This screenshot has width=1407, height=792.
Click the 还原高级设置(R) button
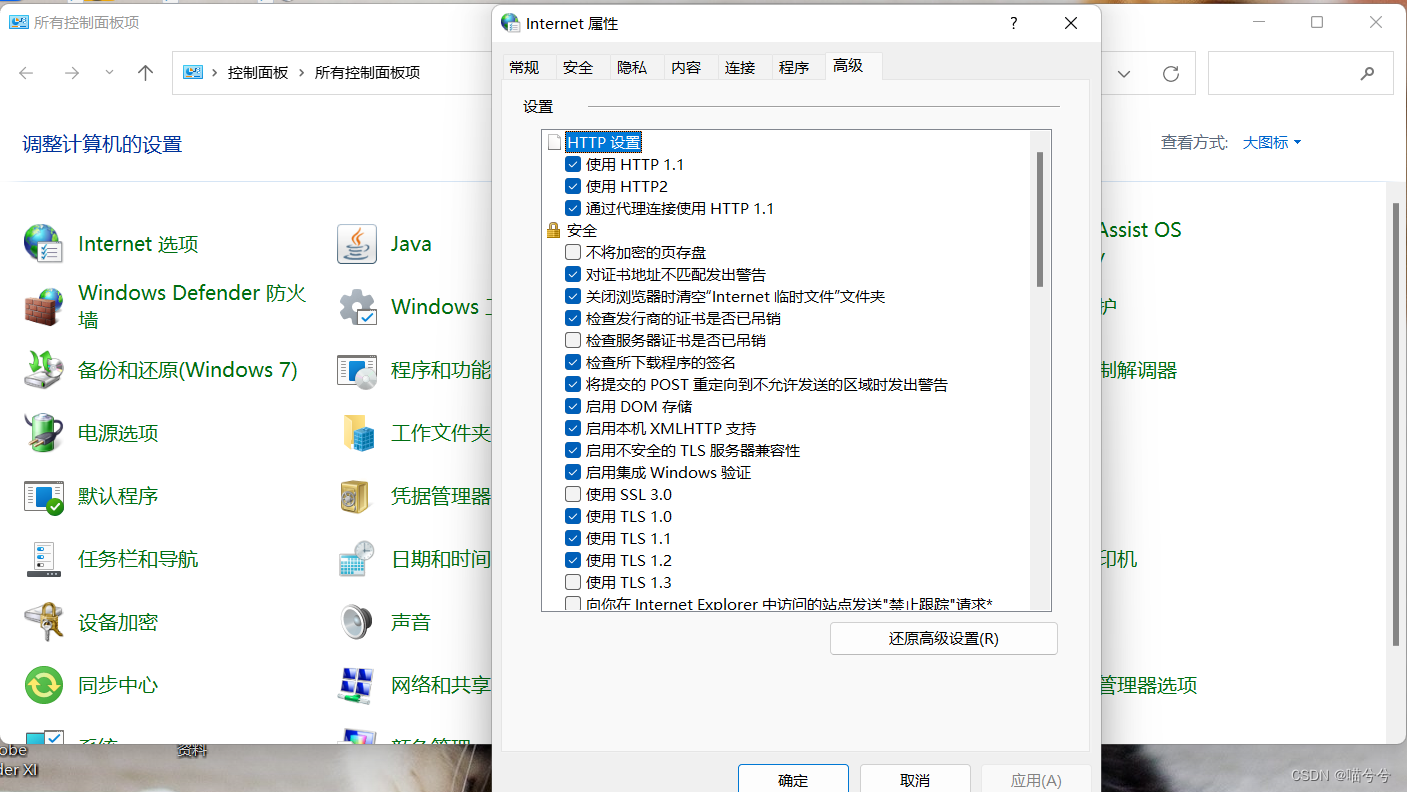coord(943,639)
